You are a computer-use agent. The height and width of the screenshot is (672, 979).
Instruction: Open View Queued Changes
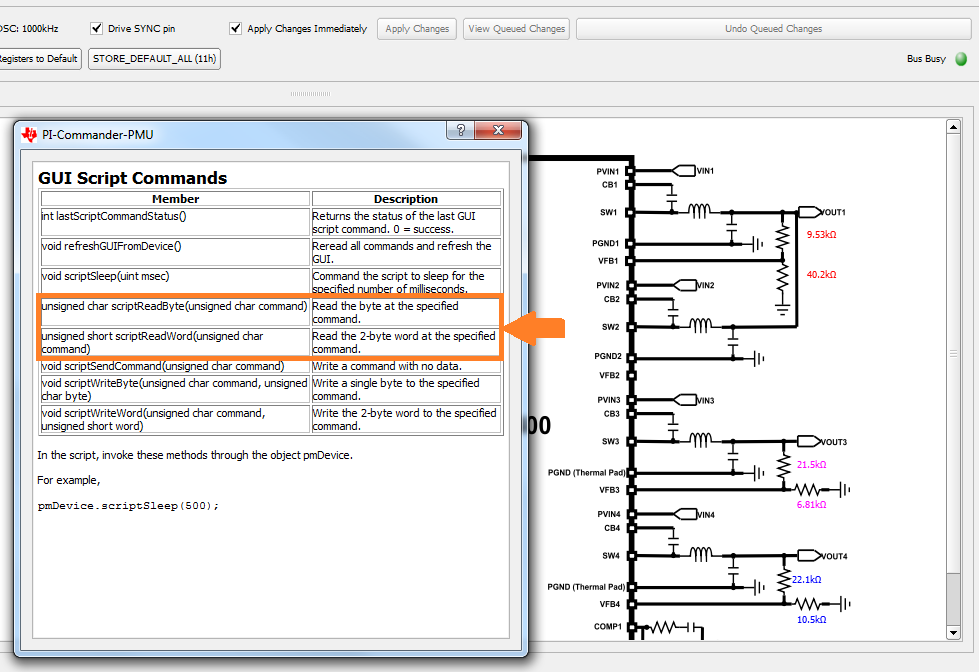click(518, 29)
